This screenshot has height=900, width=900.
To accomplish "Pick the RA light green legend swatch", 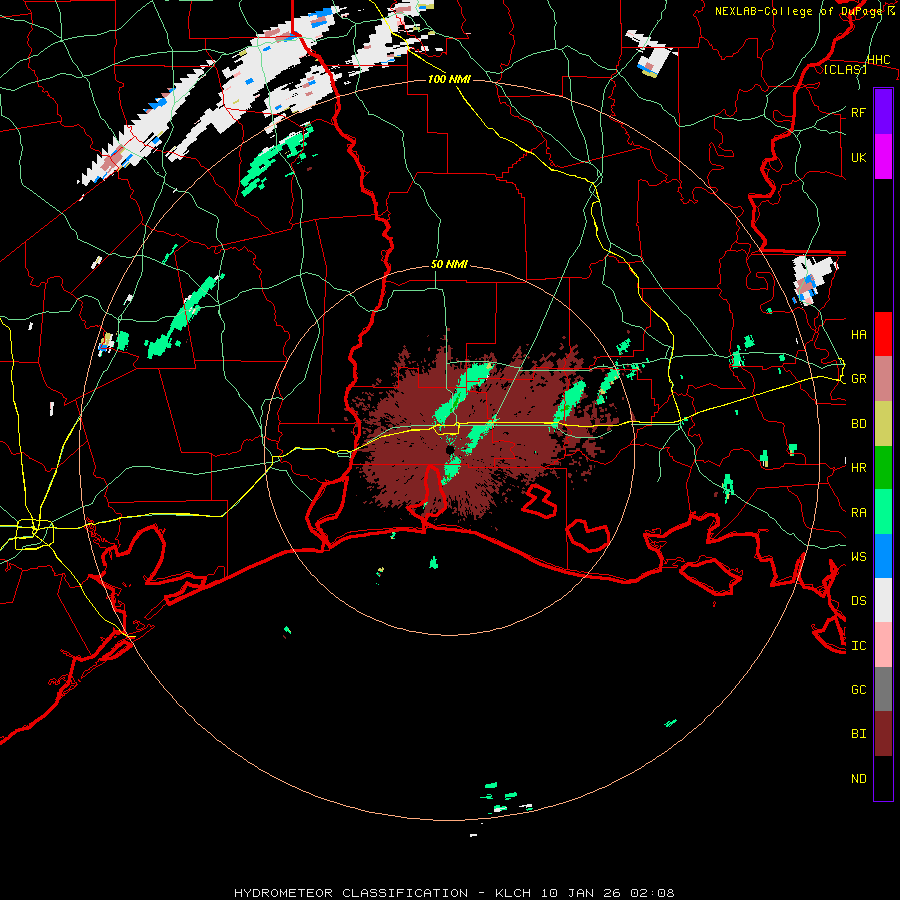I will [883, 512].
